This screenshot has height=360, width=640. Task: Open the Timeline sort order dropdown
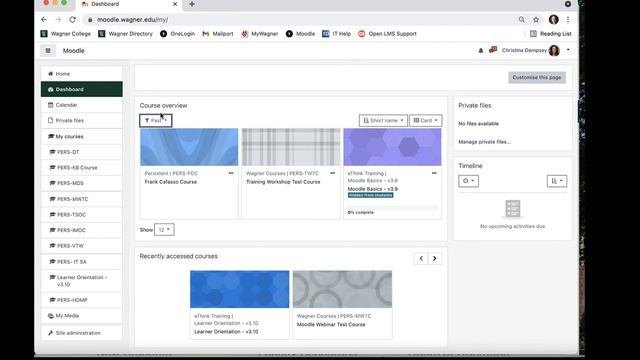coord(557,181)
